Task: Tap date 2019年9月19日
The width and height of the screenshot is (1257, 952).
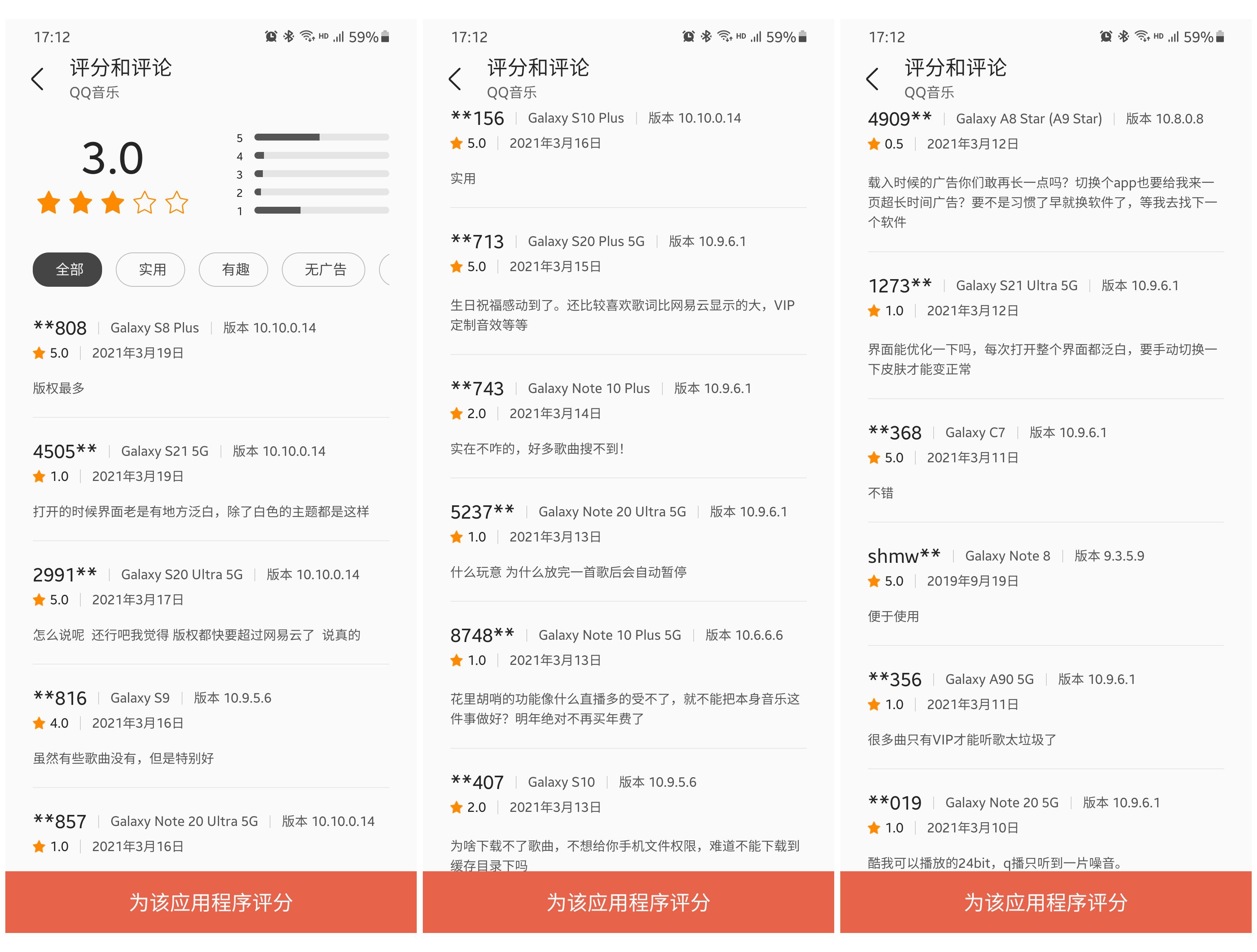Action: (x=972, y=581)
